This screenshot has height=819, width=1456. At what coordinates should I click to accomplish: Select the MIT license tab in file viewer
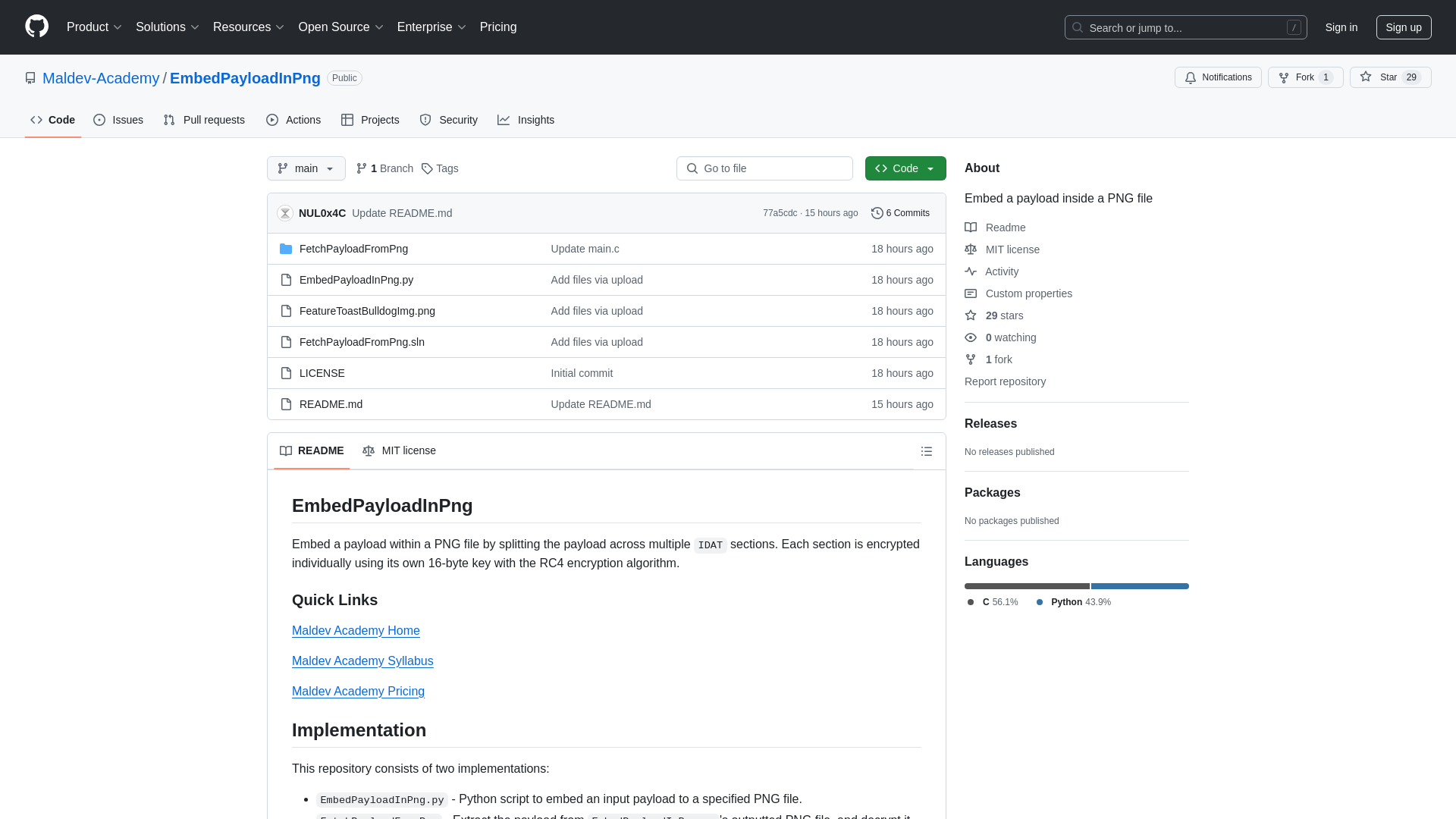(399, 450)
